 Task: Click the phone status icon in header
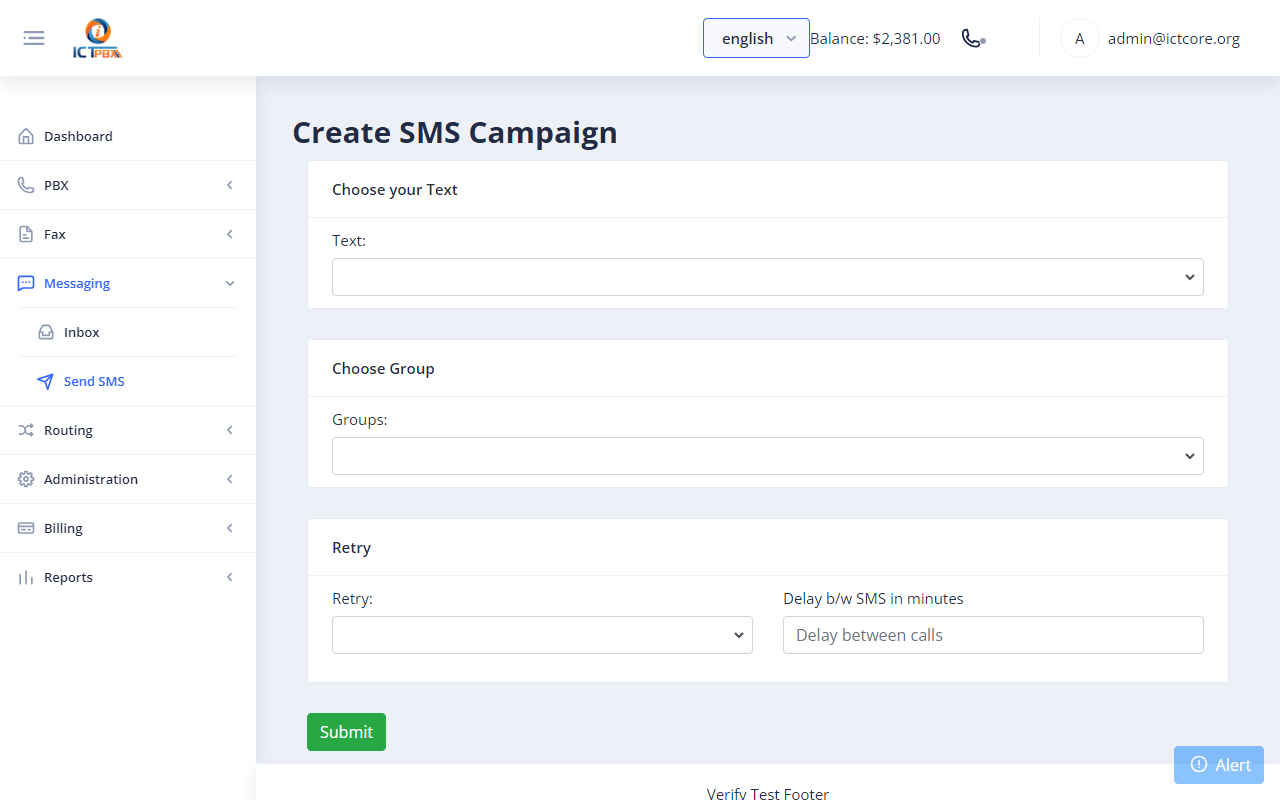pos(973,38)
